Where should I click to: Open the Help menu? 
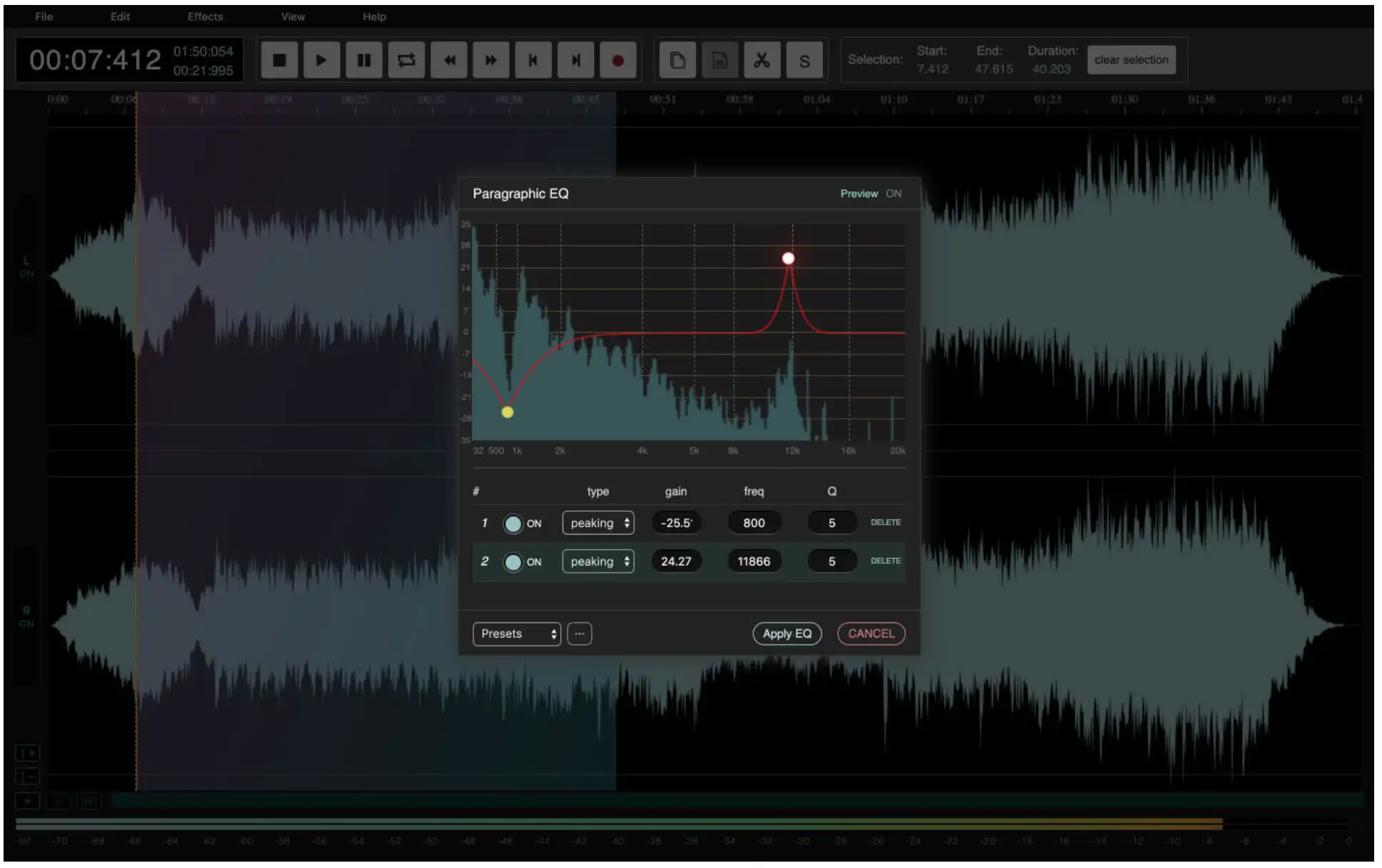pyautogui.click(x=374, y=16)
